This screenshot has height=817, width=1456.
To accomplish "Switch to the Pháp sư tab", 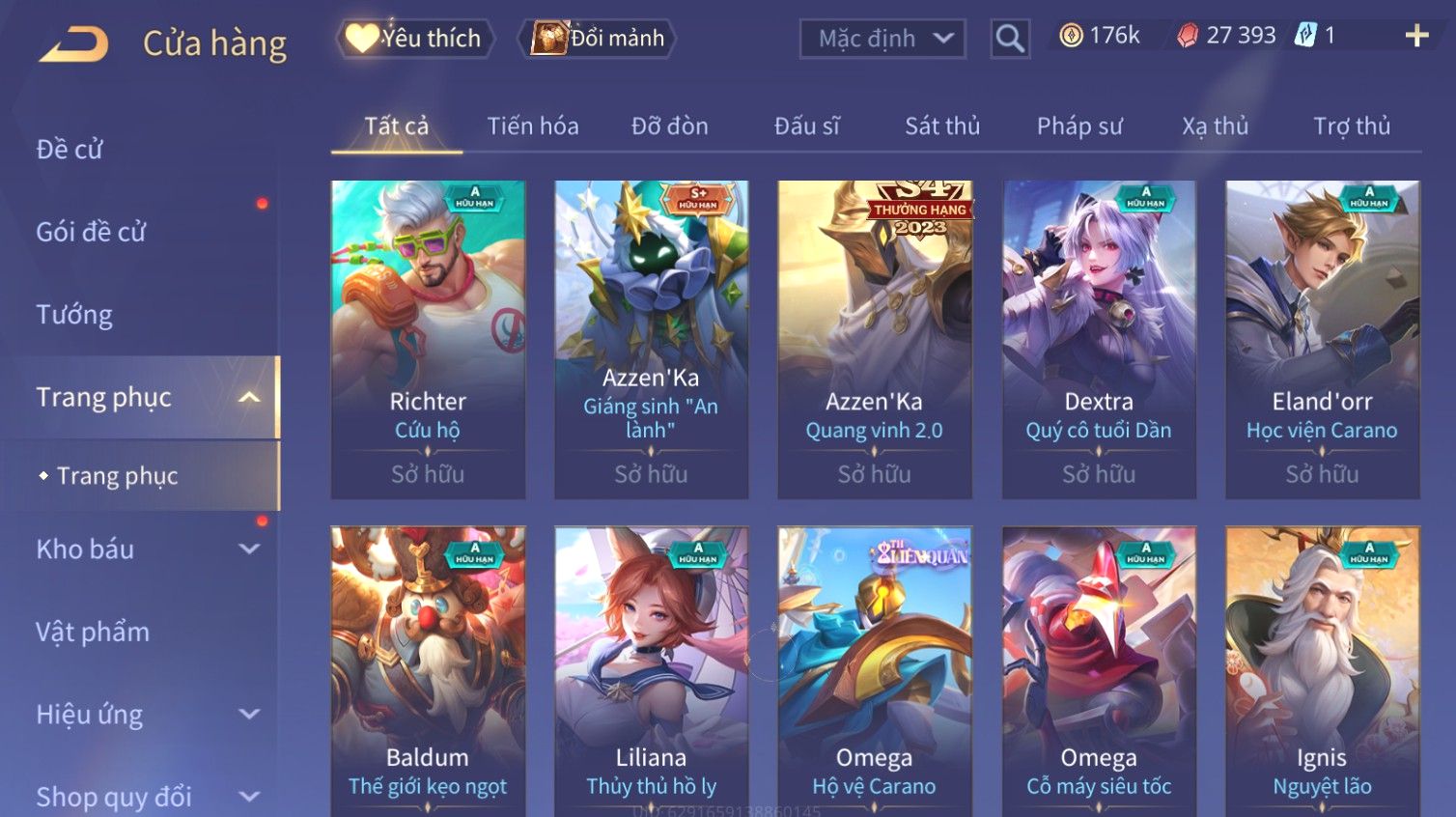I will click(1079, 126).
